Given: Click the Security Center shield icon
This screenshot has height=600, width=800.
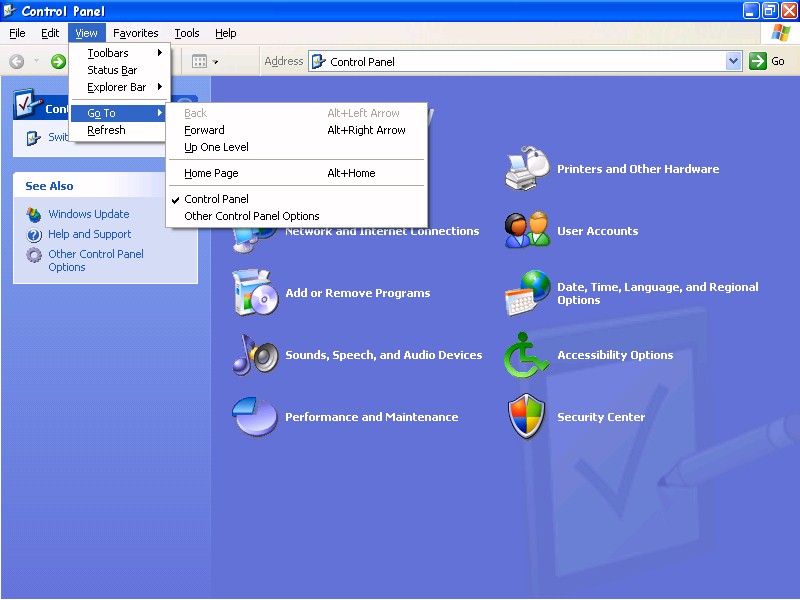Looking at the screenshot, I should (527, 417).
